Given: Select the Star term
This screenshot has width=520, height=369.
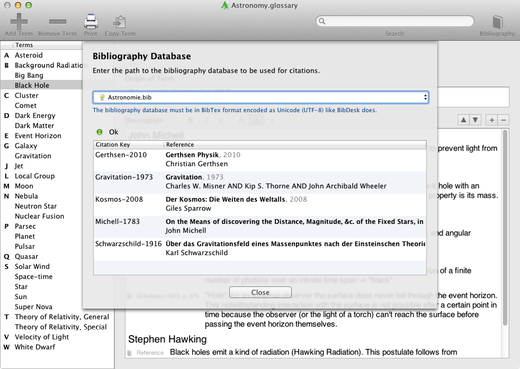Looking at the screenshot, I should (21, 287).
